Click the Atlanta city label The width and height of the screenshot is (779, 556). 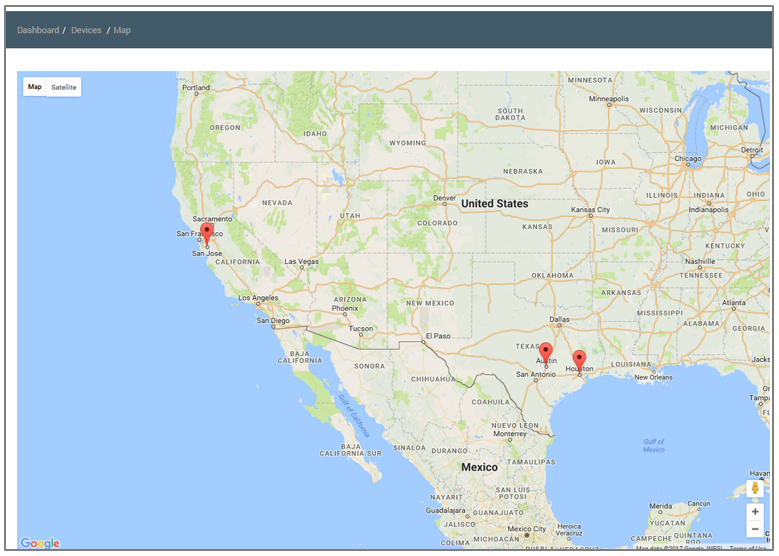click(733, 302)
